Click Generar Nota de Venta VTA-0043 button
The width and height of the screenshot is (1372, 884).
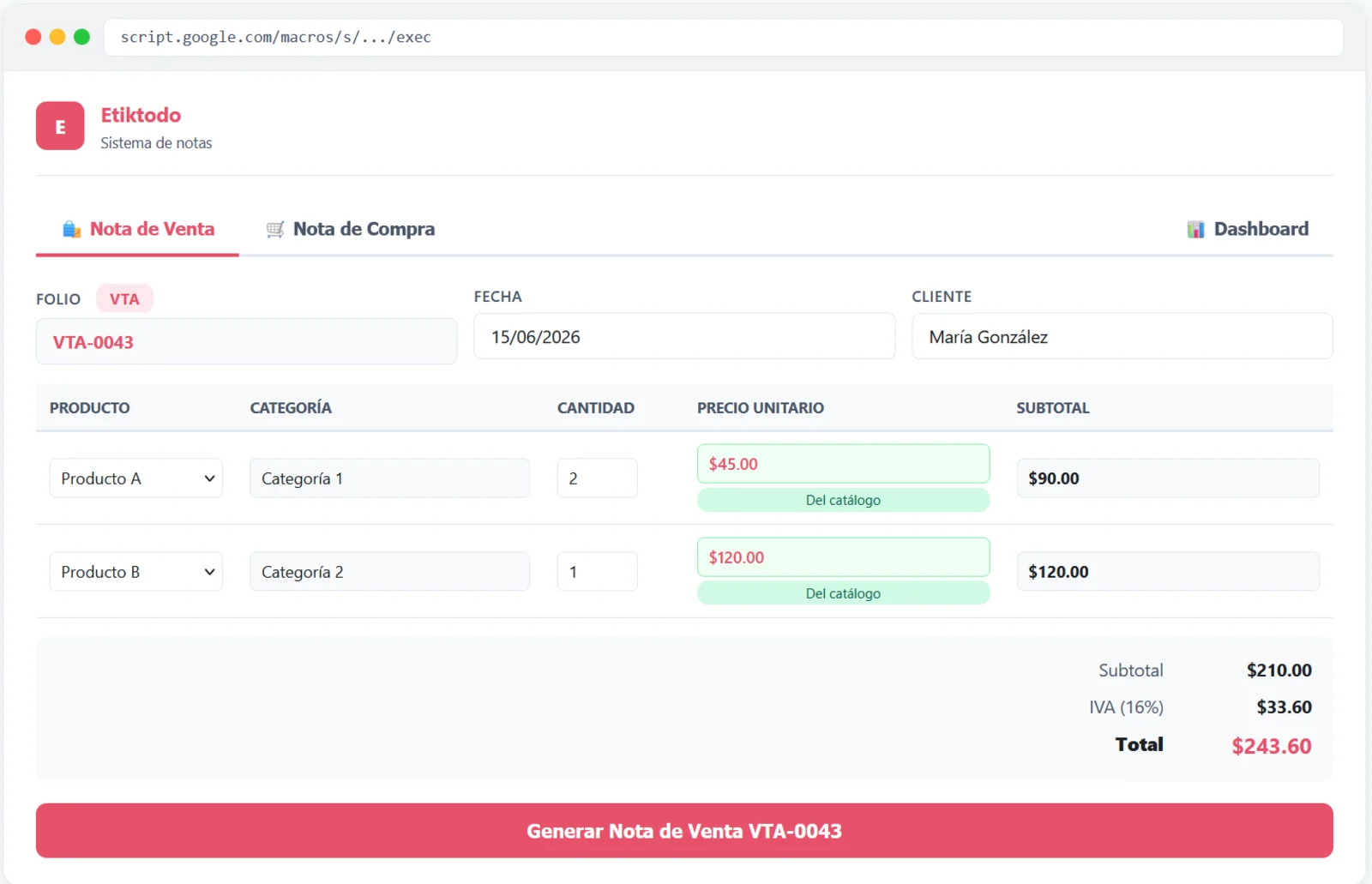684,831
